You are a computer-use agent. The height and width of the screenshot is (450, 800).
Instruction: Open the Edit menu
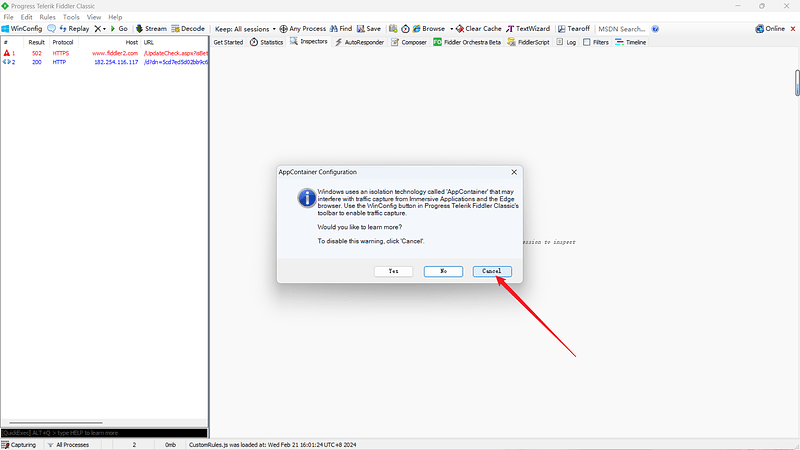pos(27,17)
